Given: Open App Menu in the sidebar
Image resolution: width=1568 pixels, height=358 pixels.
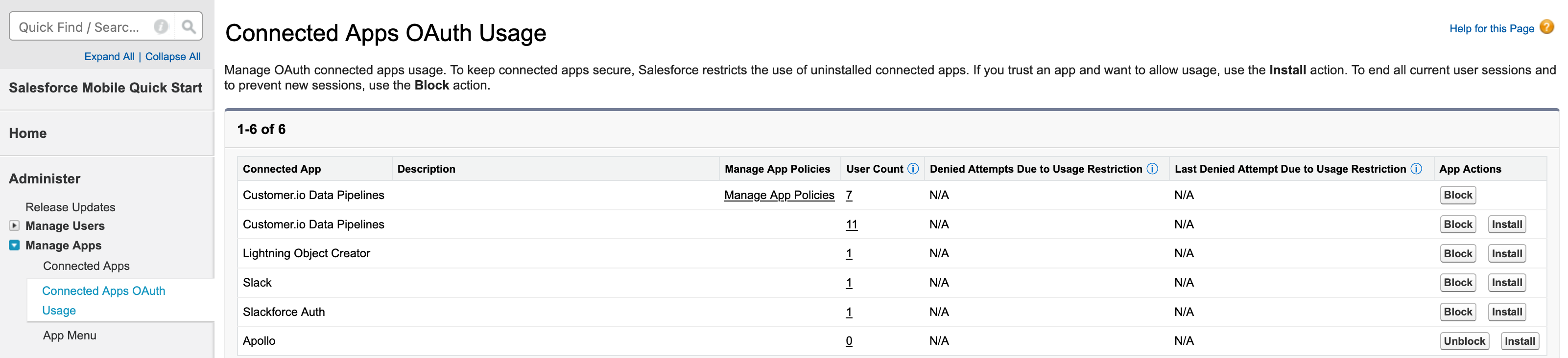Looking at the screenshot, I should [x=70, y=336].
